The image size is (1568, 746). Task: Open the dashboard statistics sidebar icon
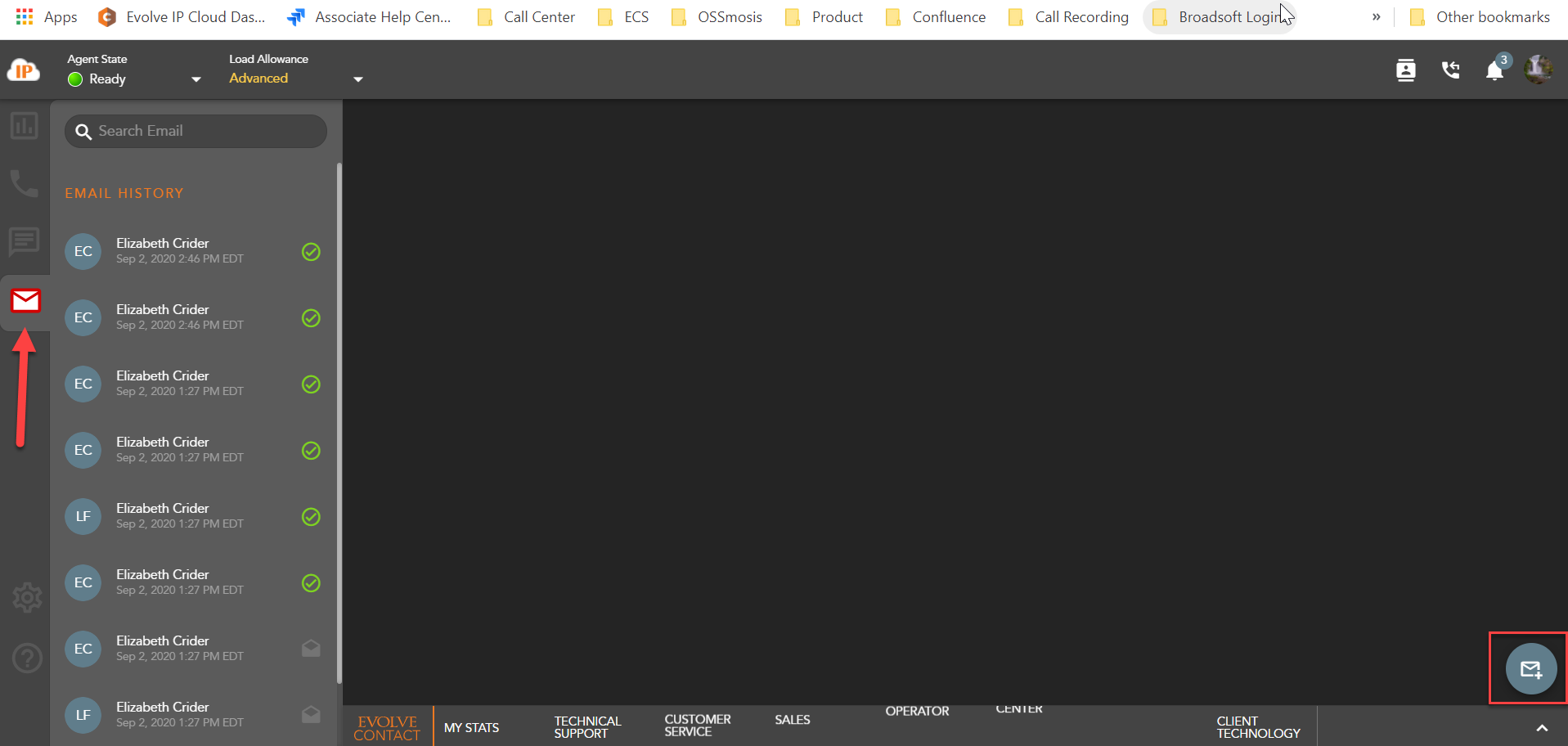click(24, 126)
